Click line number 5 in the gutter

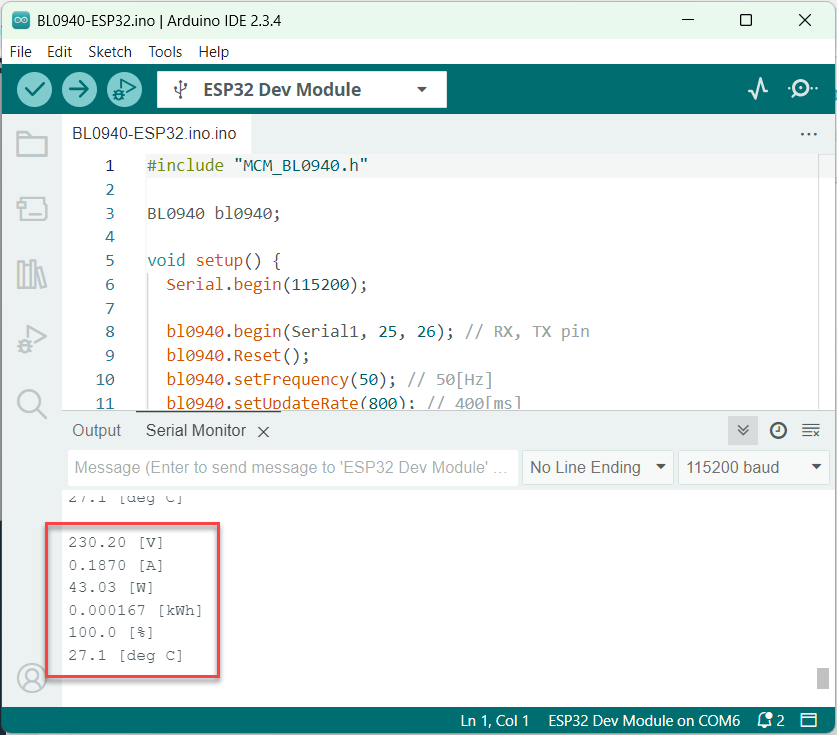point(109,260)
